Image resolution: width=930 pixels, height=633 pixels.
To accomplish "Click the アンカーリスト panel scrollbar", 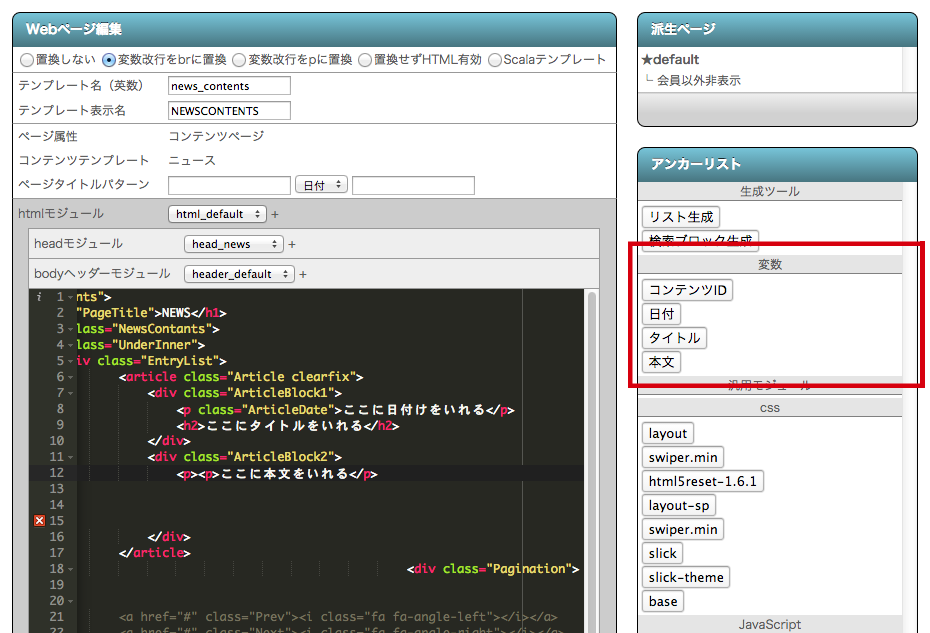I will coord(910,408).
